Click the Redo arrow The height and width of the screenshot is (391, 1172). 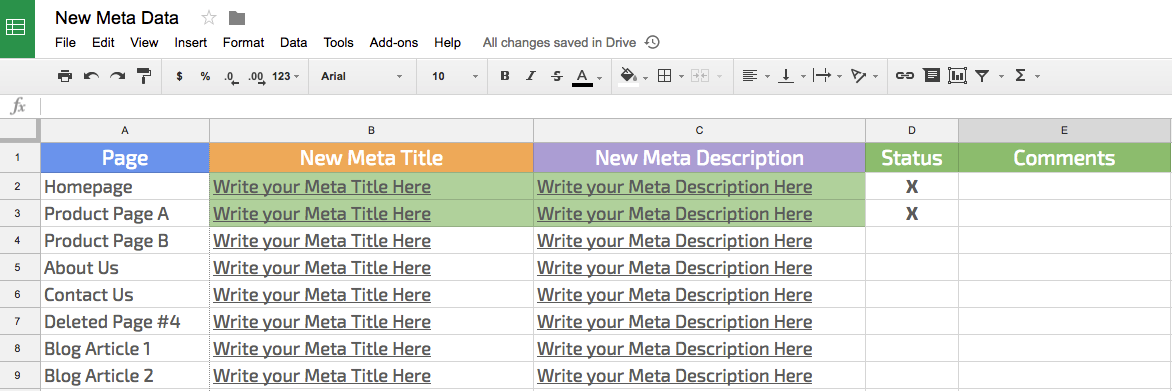(x=117, y=76)
